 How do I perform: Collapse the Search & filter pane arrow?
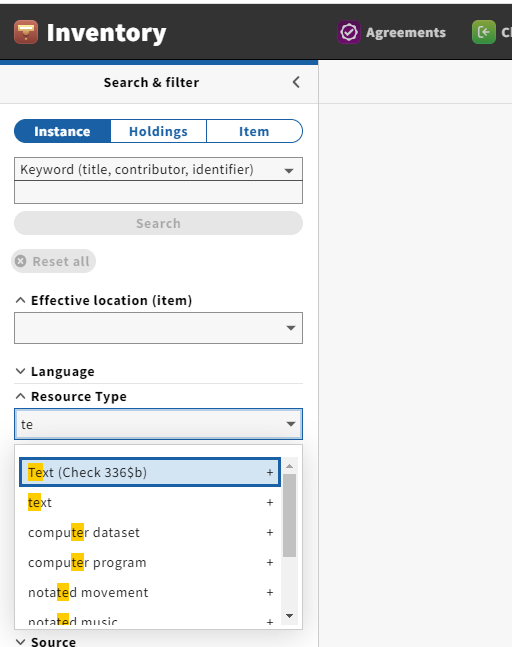(x=296, y=82)
